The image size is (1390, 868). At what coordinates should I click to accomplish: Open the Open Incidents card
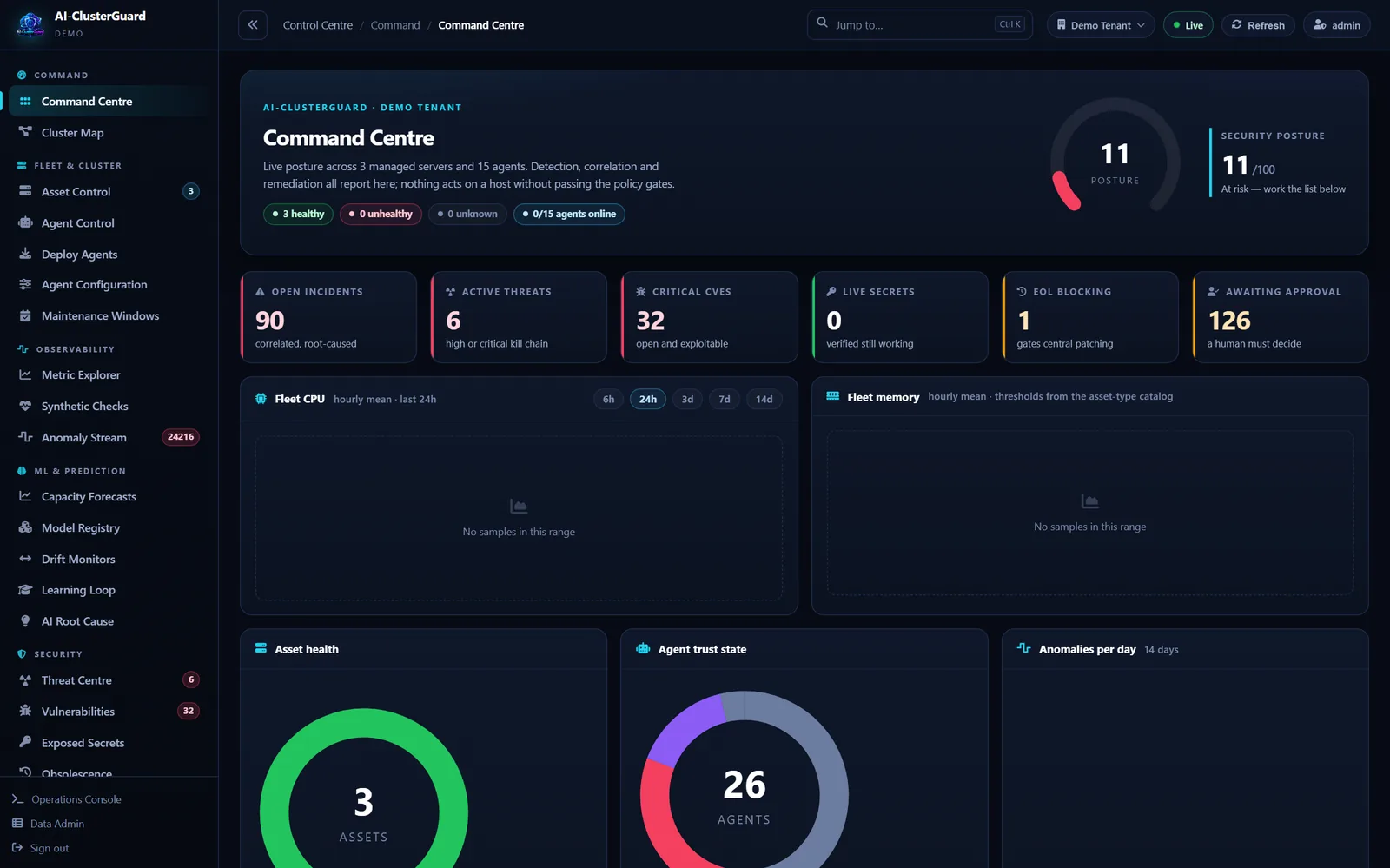pyautogui.click(x=328, y=317)
